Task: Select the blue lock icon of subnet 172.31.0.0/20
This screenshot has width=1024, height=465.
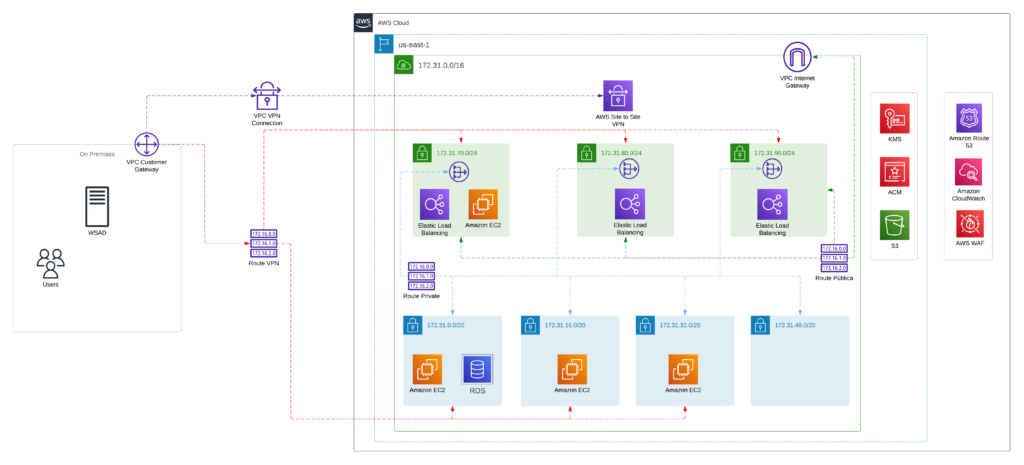Action: click(412, 325)
